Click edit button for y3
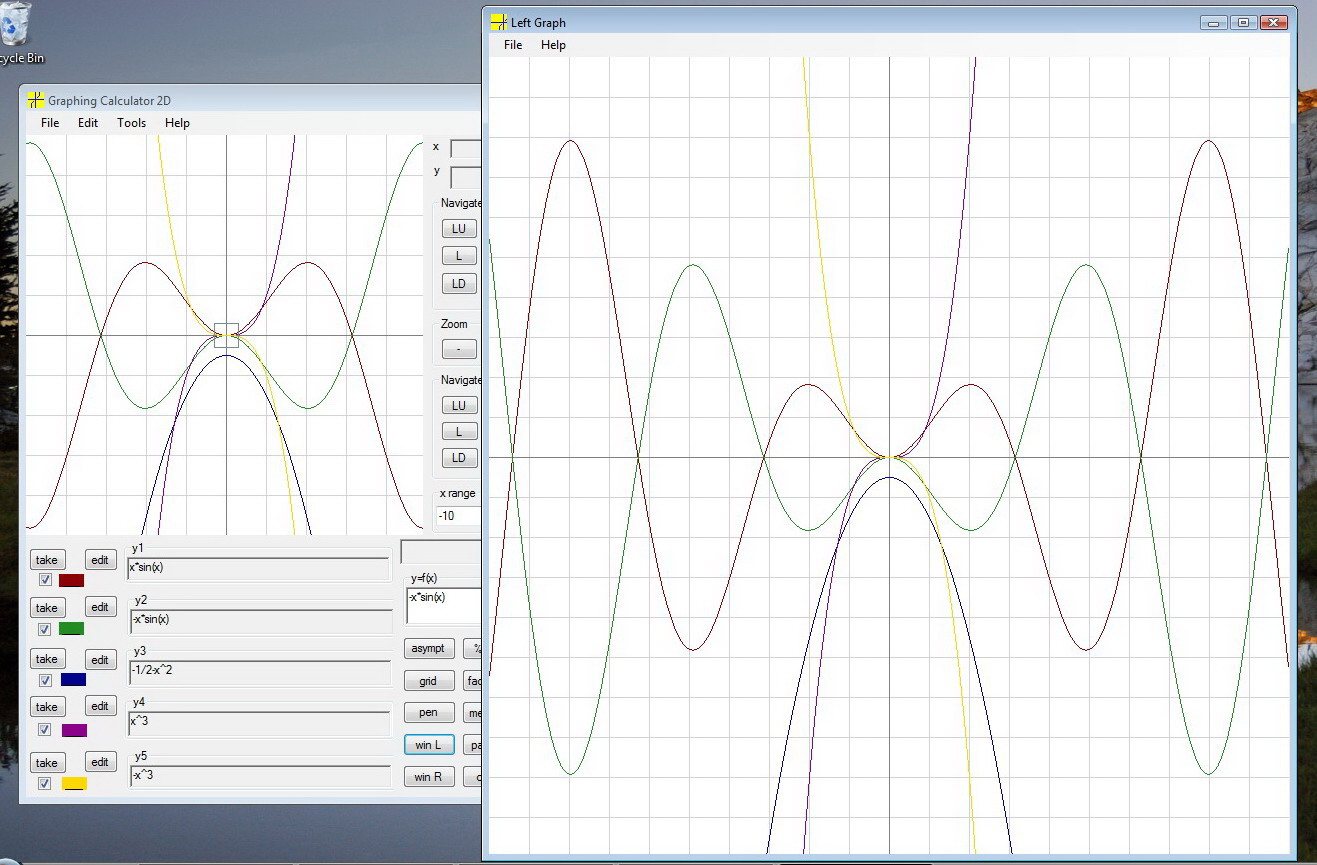The width and height of the screenshot is (1317, 865). [99, 660]
